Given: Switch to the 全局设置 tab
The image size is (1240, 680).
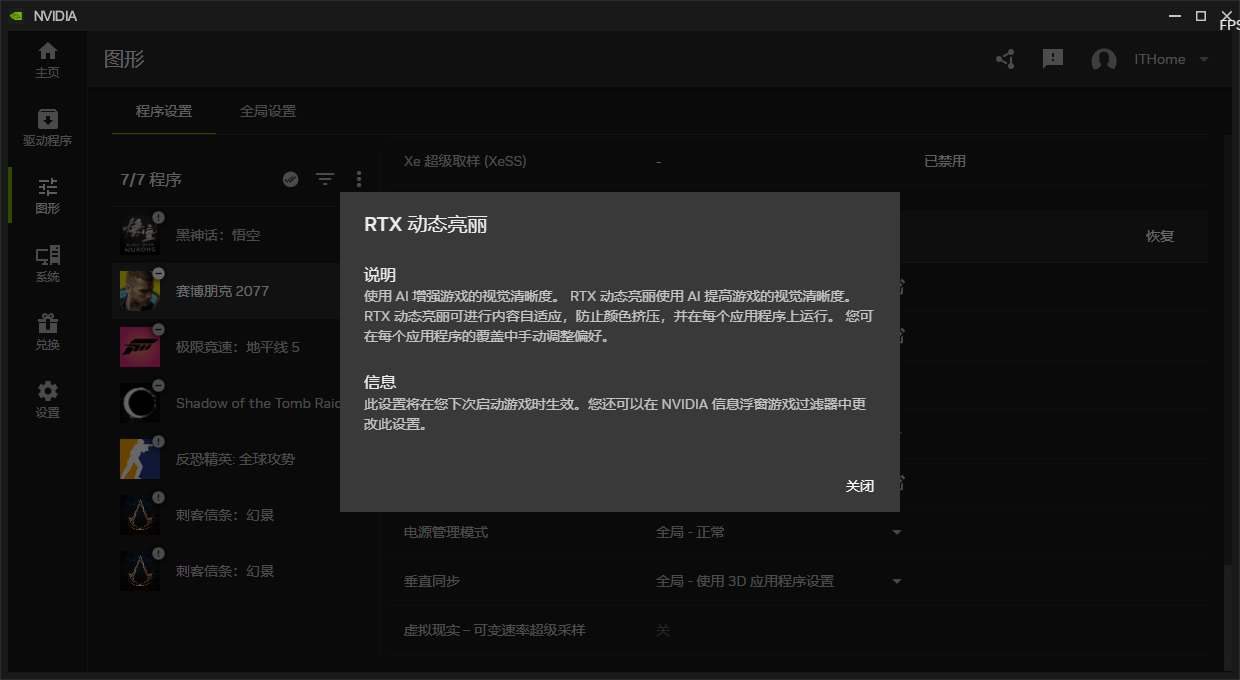Looking at the screenshot, I should tap(268, 111).
